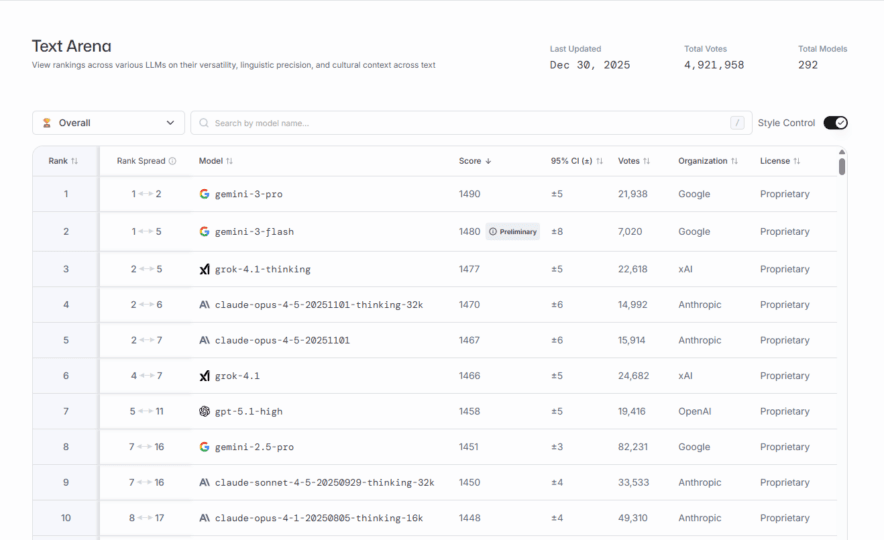Image resolution: width=884 pixels, height=540 pixels.
Task: Sort by 95% CI column icon
Action: pyautogui.click(x=600, y=161)
